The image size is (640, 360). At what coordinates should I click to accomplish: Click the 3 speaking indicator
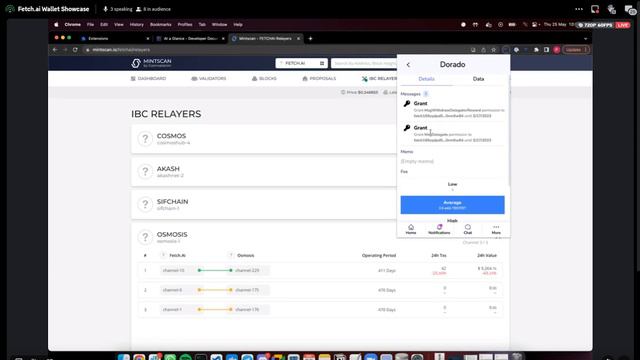click(118, 9)
